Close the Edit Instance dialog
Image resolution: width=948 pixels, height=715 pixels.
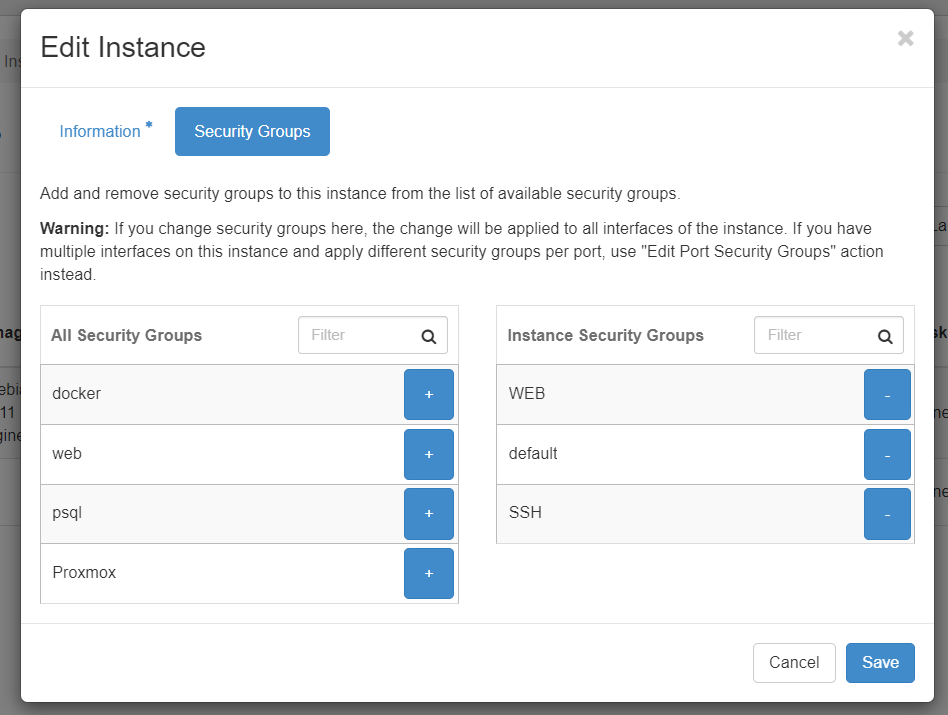[x=905, y=39]
